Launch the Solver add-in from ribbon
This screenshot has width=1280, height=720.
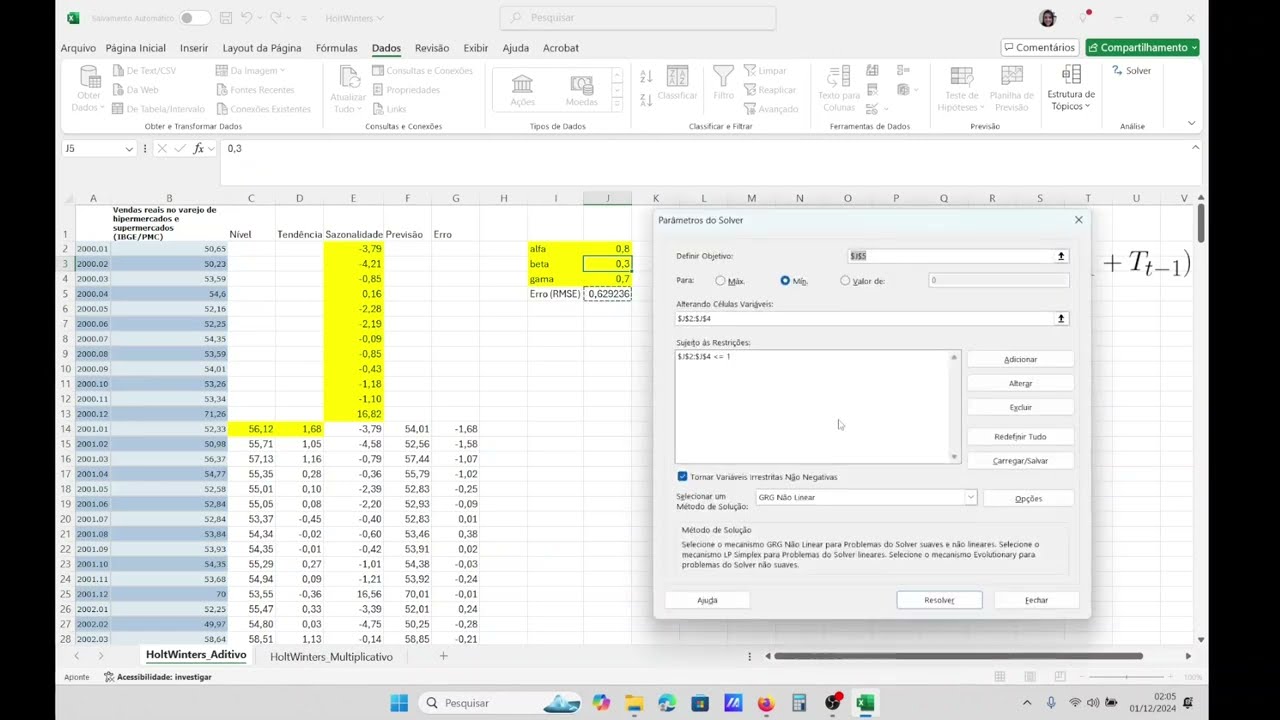pyautogui.click(x=1131, y=71)
